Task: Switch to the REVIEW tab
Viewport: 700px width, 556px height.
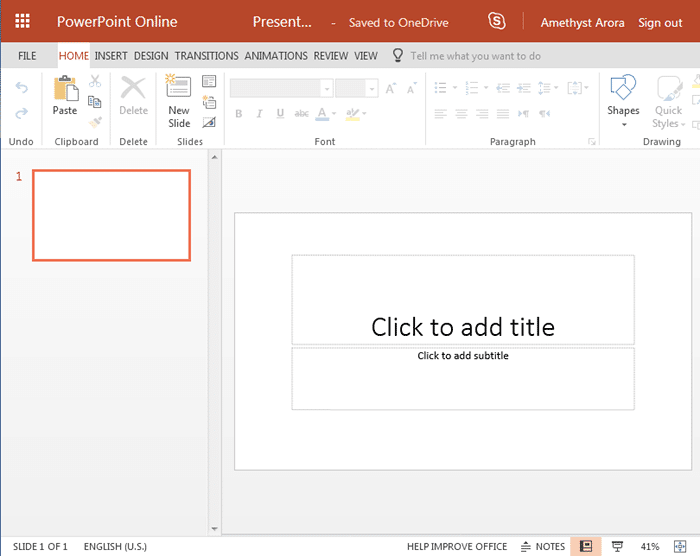Action: pyautogui.click(x=330, y=56)
